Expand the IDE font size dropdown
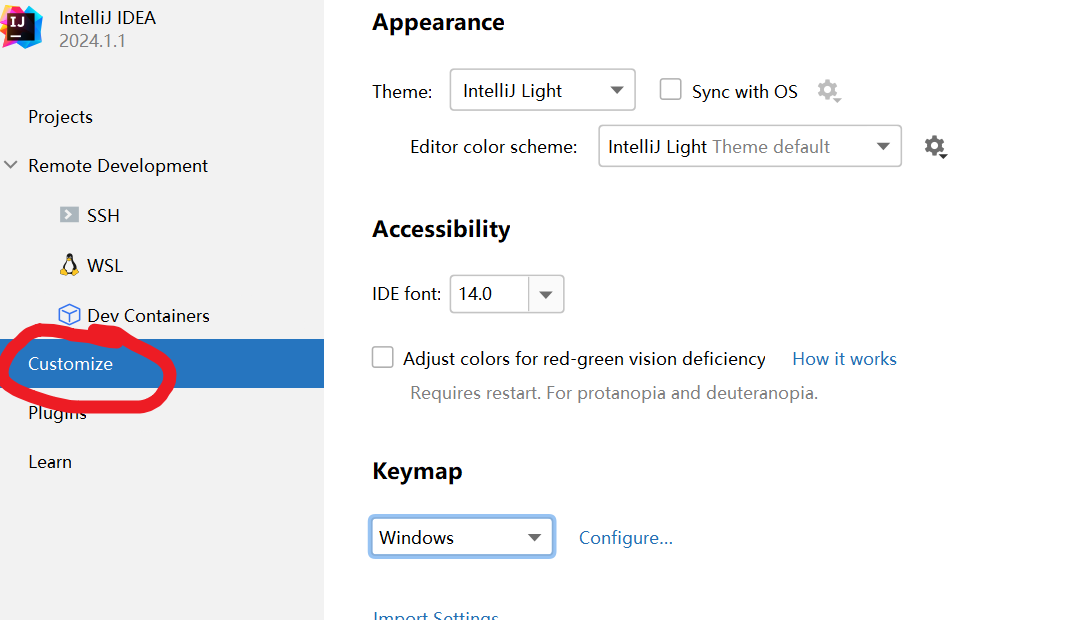This screenshot has width=1078, height=620. (x=546, y=294)
